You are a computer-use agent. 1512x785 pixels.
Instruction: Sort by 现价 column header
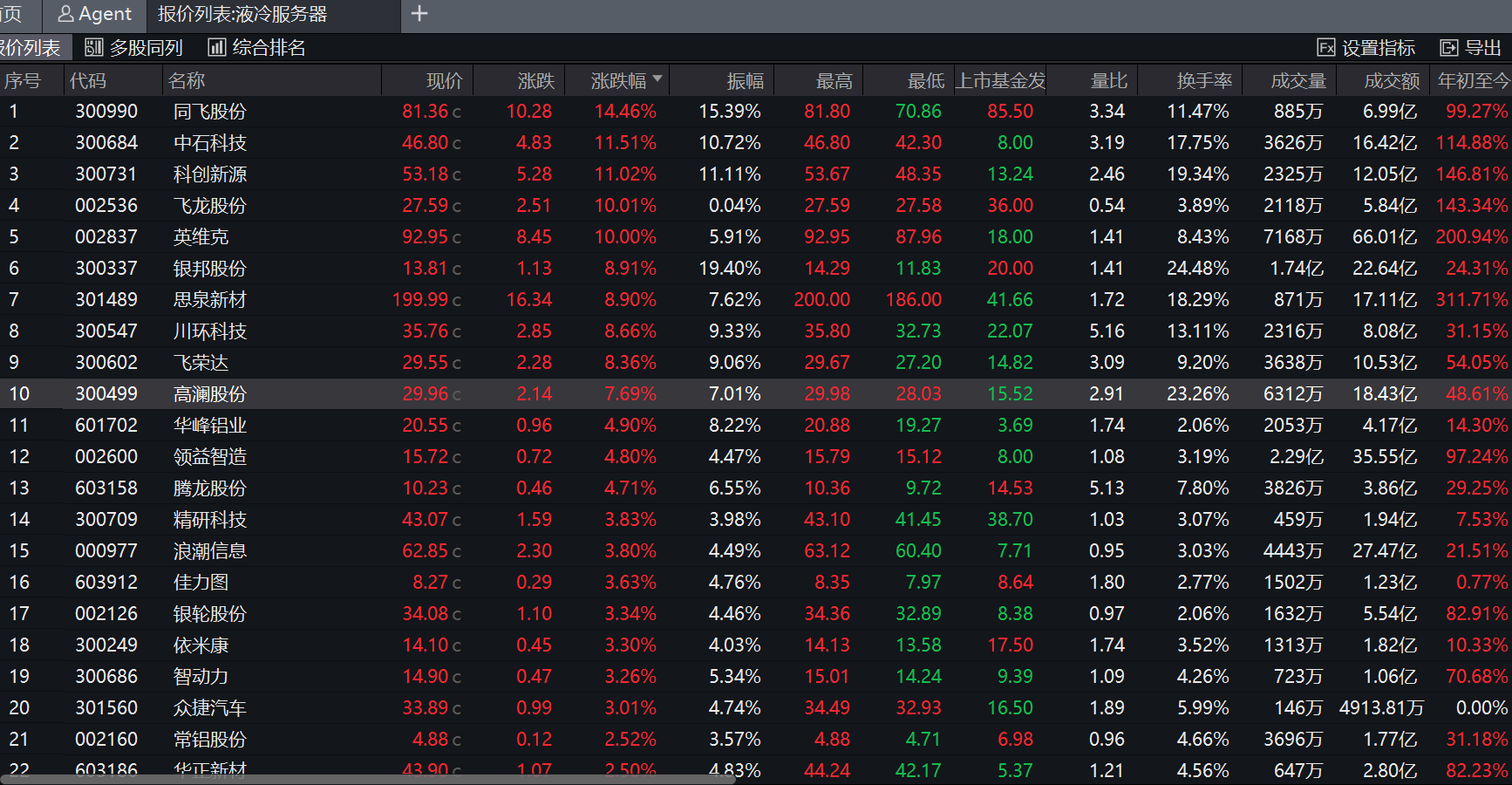coord(444,81)
